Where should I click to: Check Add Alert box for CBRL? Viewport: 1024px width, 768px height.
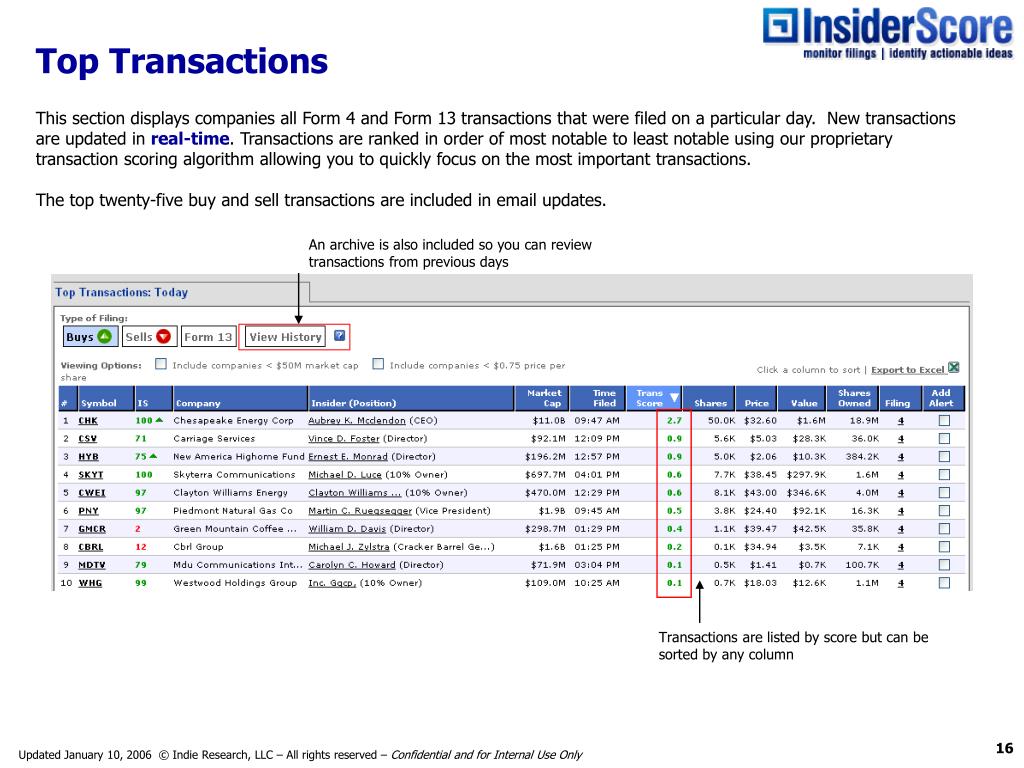[x=944, y=547]
